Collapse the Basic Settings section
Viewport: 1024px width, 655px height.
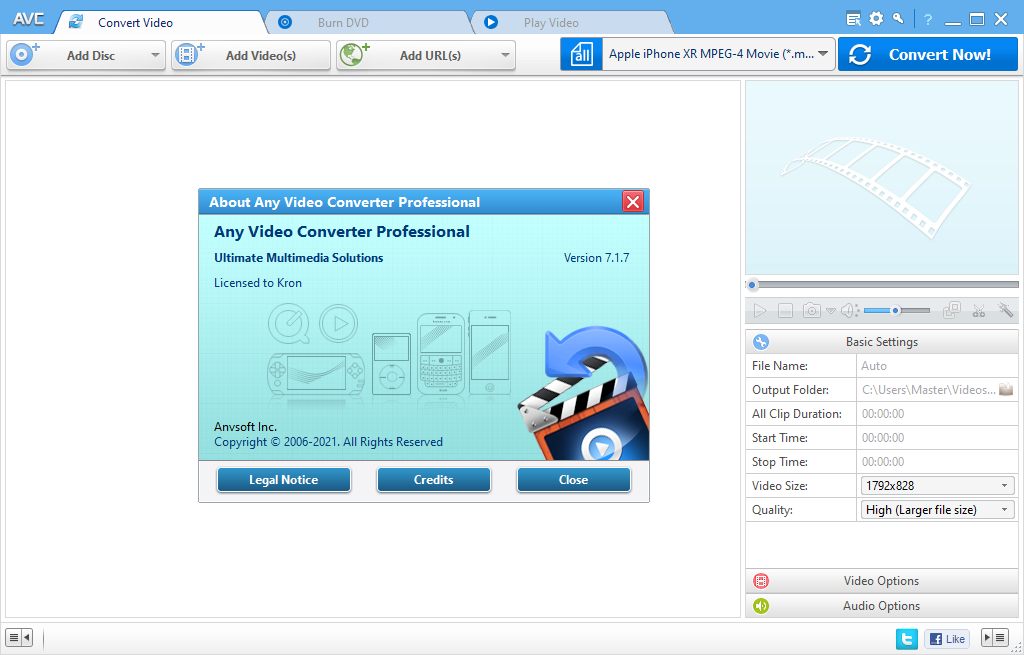882,342
